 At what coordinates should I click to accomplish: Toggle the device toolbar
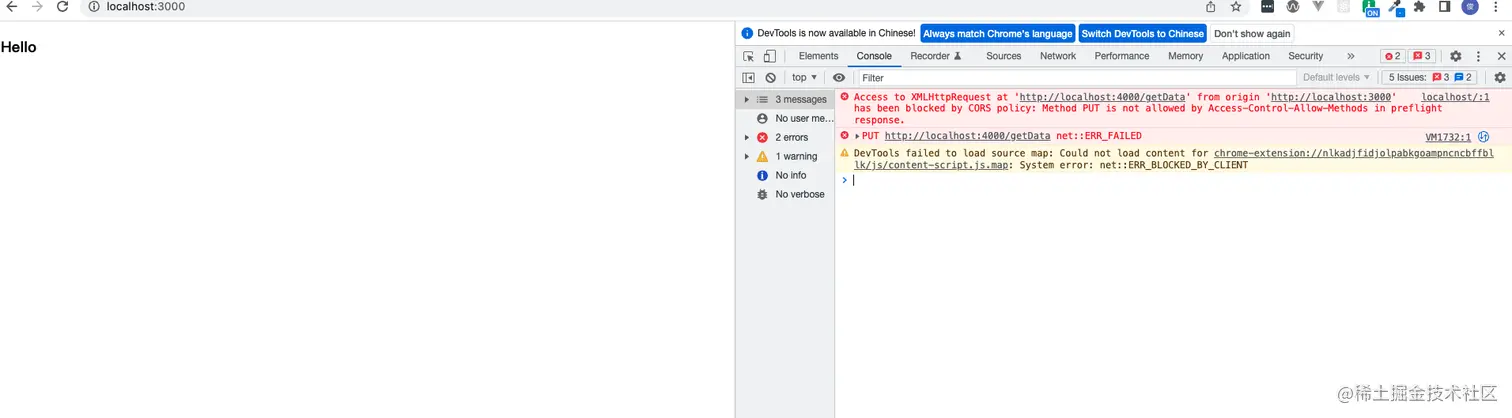coord(769,56)
